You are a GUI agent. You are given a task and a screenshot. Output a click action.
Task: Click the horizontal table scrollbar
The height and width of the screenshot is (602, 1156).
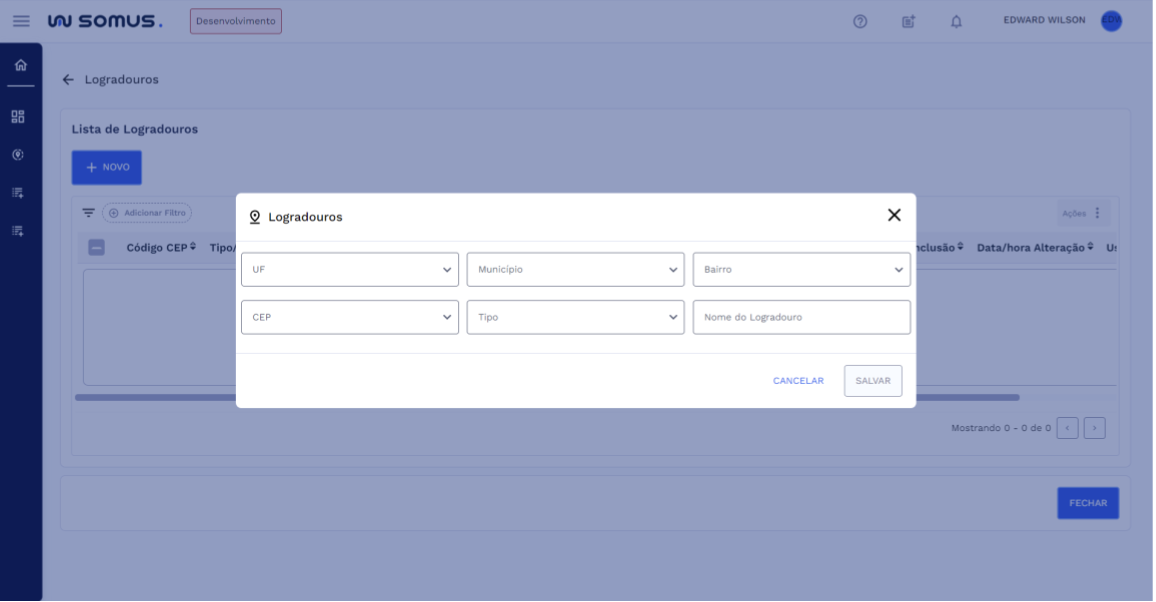pyautogui.click(x=155, y=398)
